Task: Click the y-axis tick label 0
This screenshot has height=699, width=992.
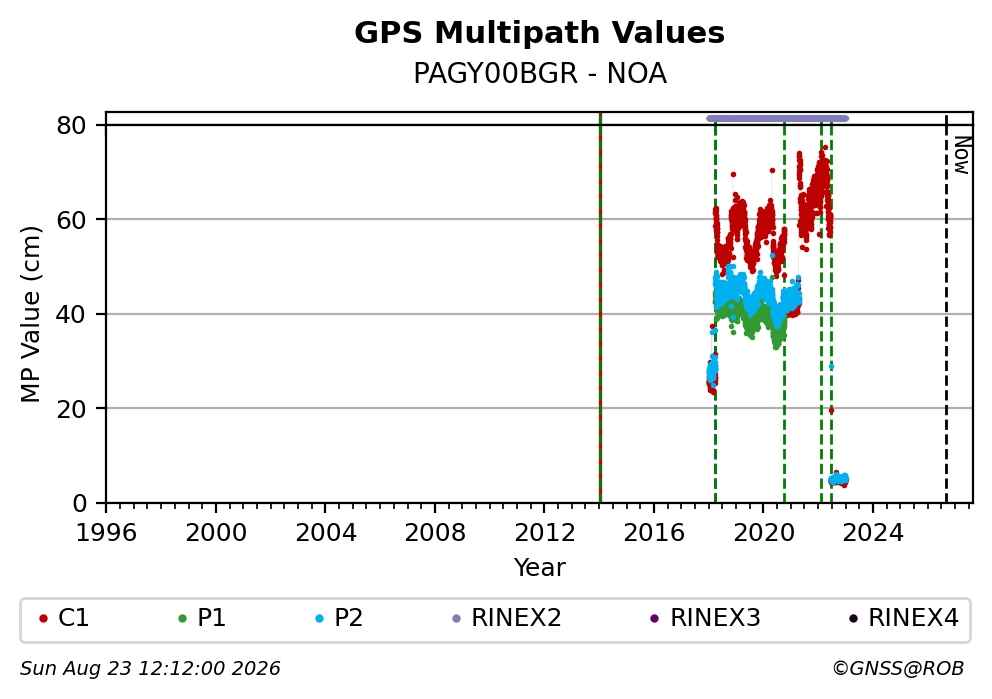Action: 80,504
